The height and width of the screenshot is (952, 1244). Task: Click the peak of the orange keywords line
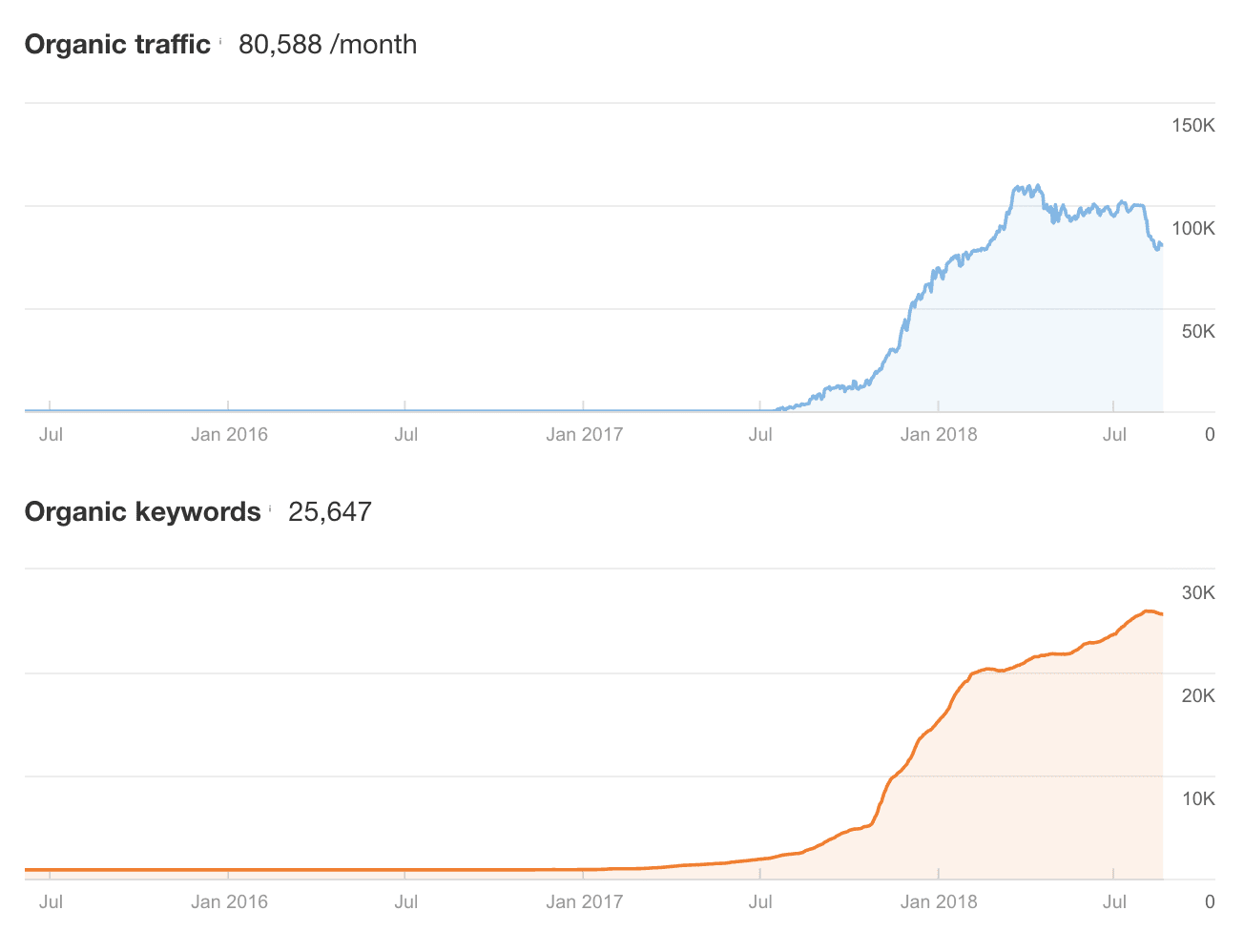[x=1148, y=611]
